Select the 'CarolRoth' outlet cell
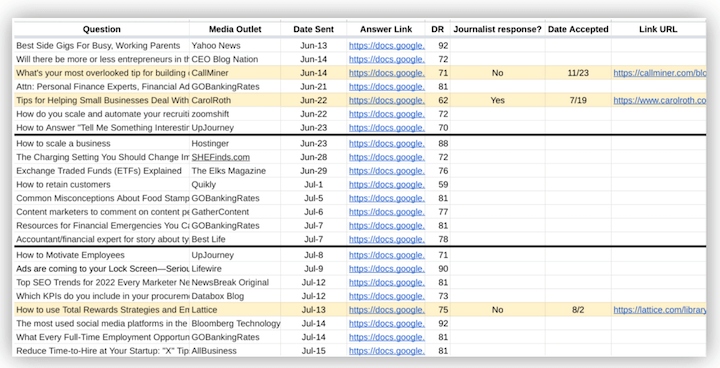Screen dimensions: 720x368 [x=235, y=100]
